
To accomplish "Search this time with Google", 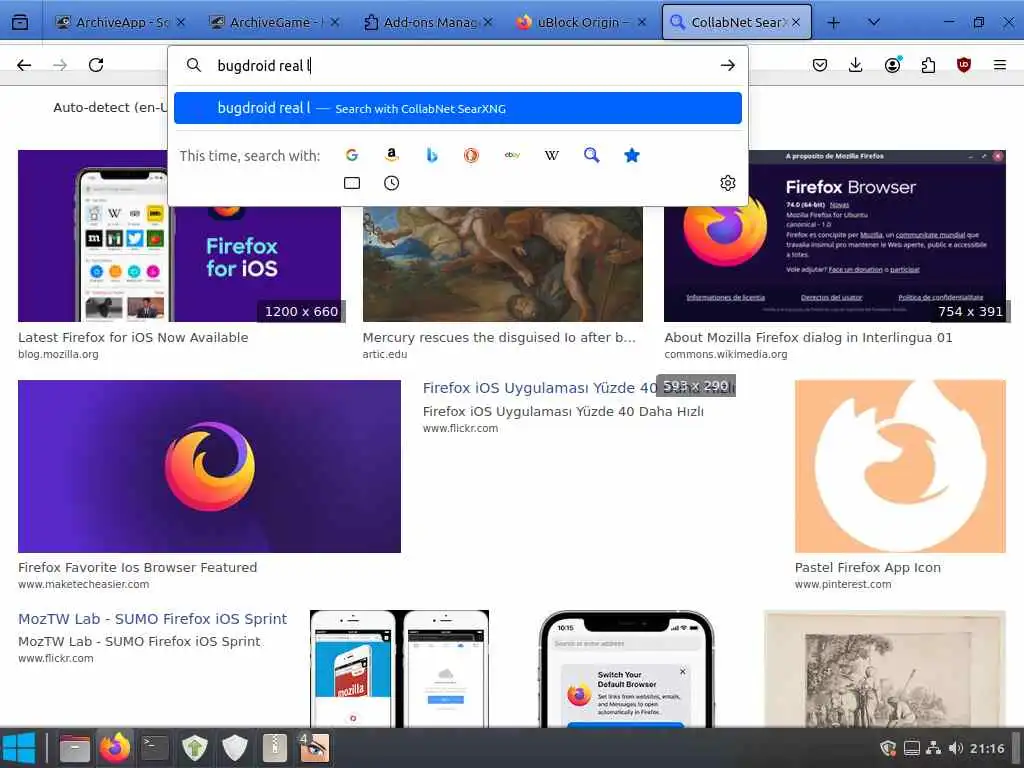I will 352,155.
